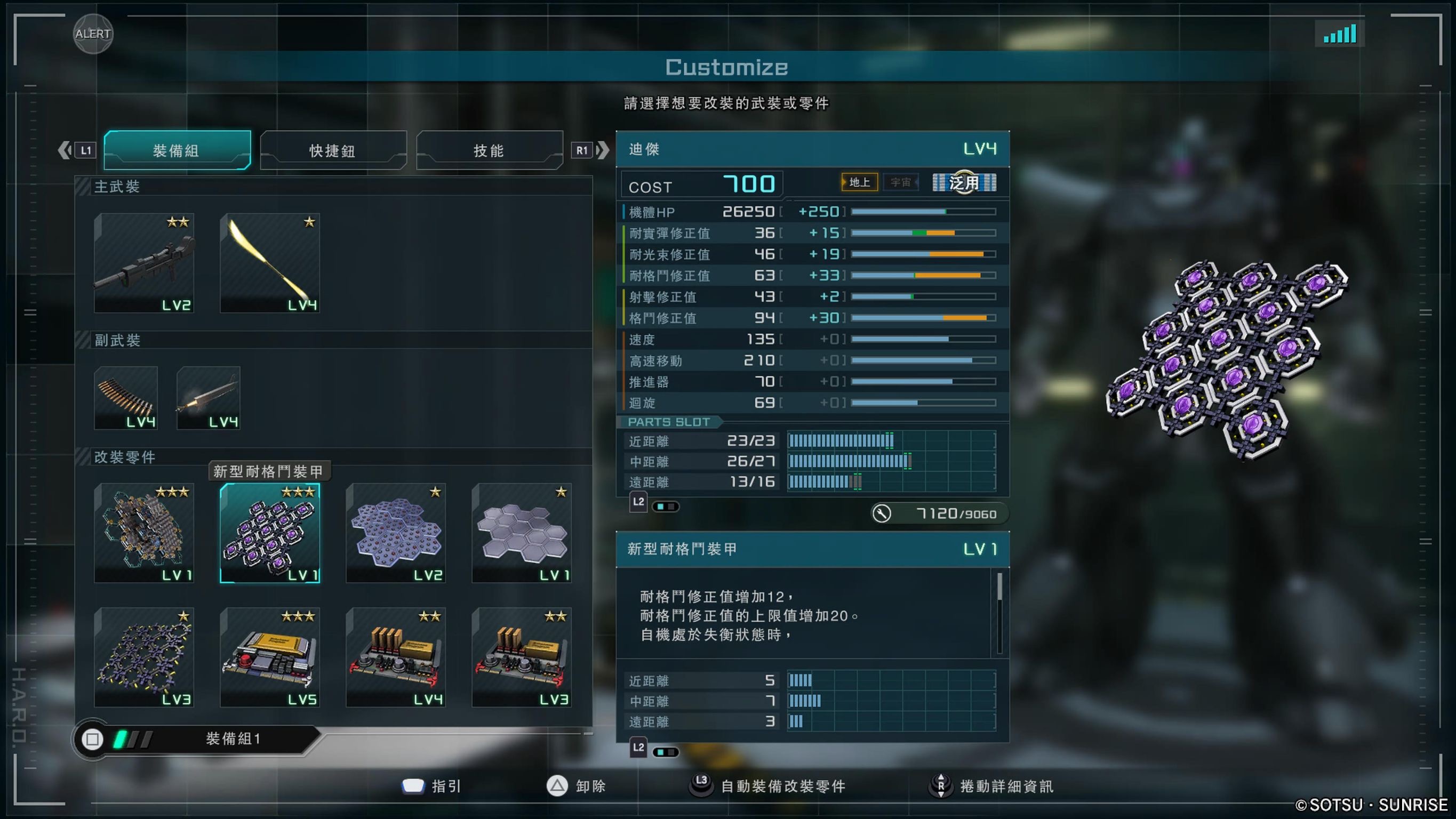Click the ALERT circle icon
This screenshot has width=1456, height=819.
pyautogui.click(x=93, y=34)
